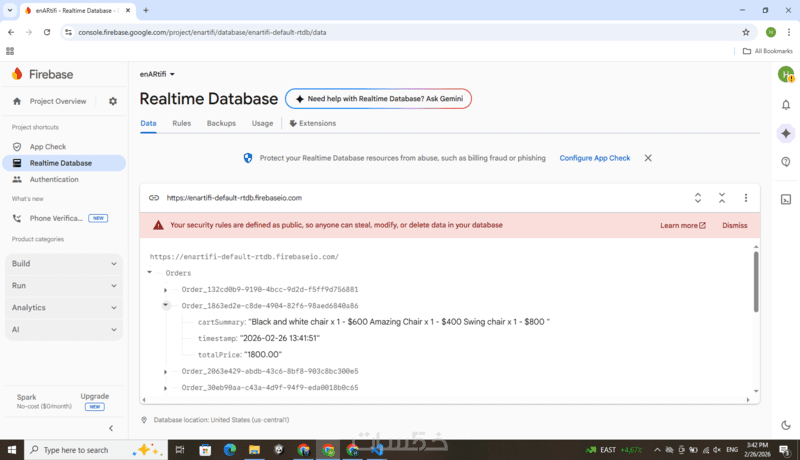Click the Firebase flame logo
Screen dimensions: 800x460
click(x=17, y=74)
